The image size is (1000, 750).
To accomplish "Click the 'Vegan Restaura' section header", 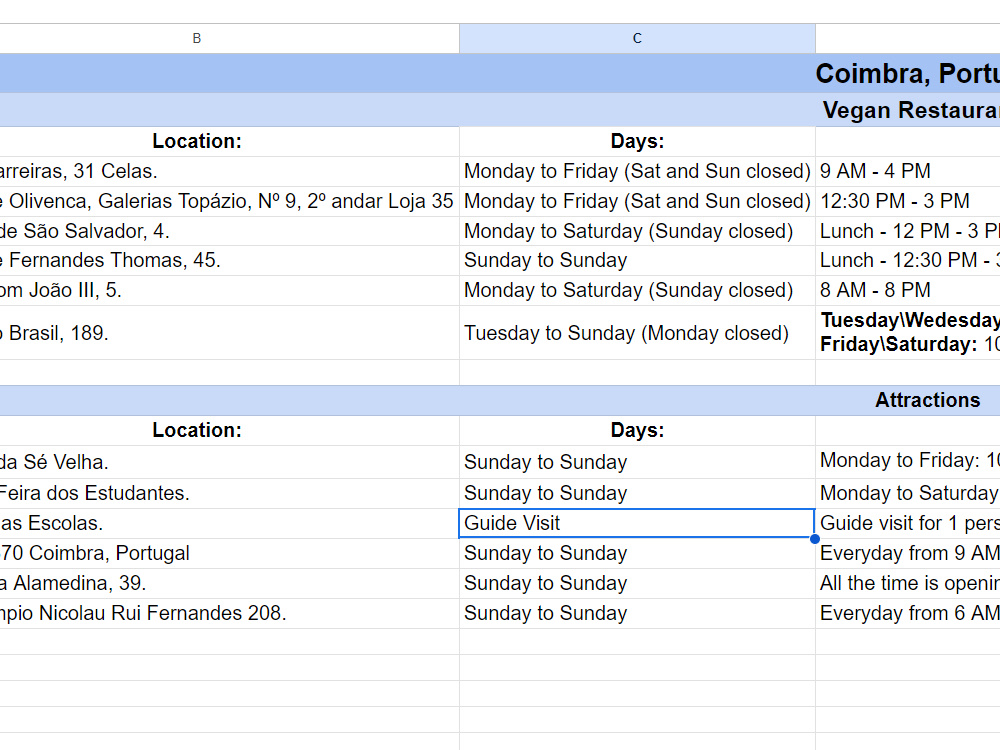I will (911, 110).
